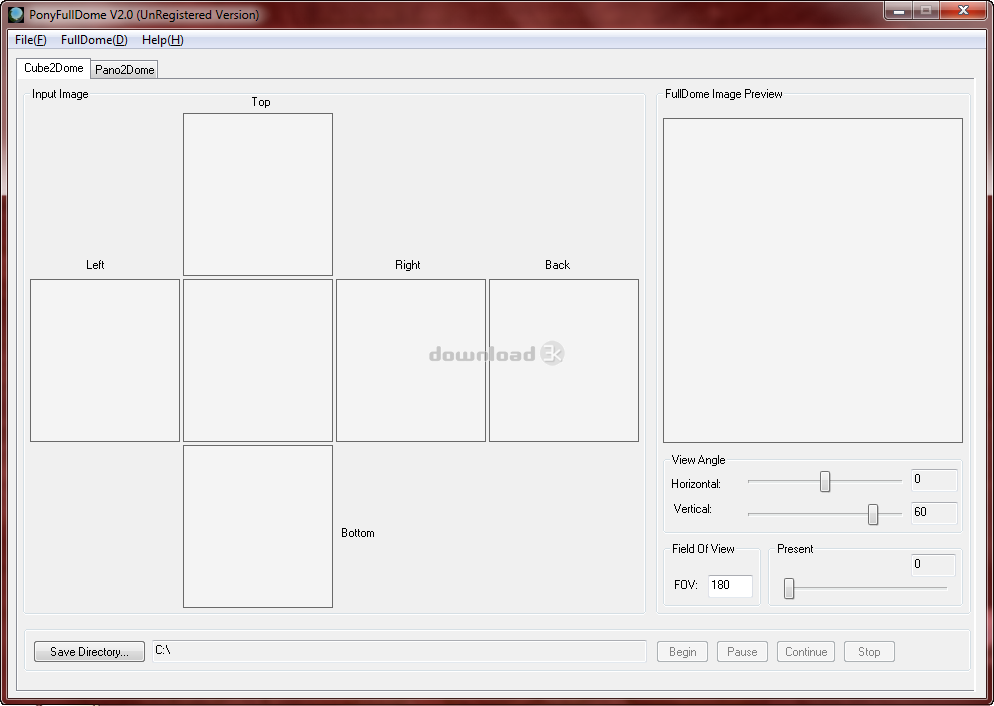Click the Vertical view angle slider handle

point(873,515)
